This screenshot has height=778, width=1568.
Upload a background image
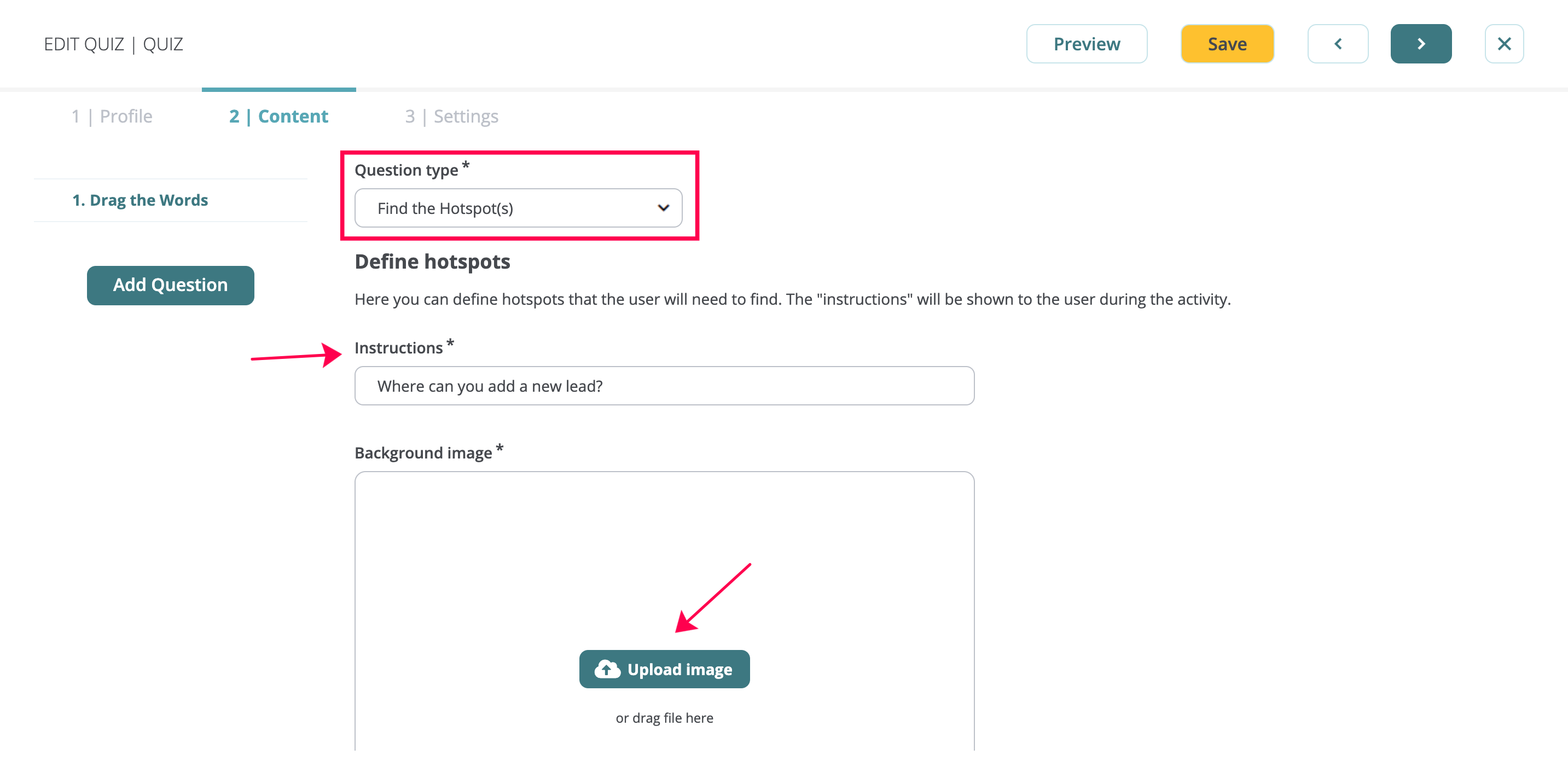click(x=664, y=669)
